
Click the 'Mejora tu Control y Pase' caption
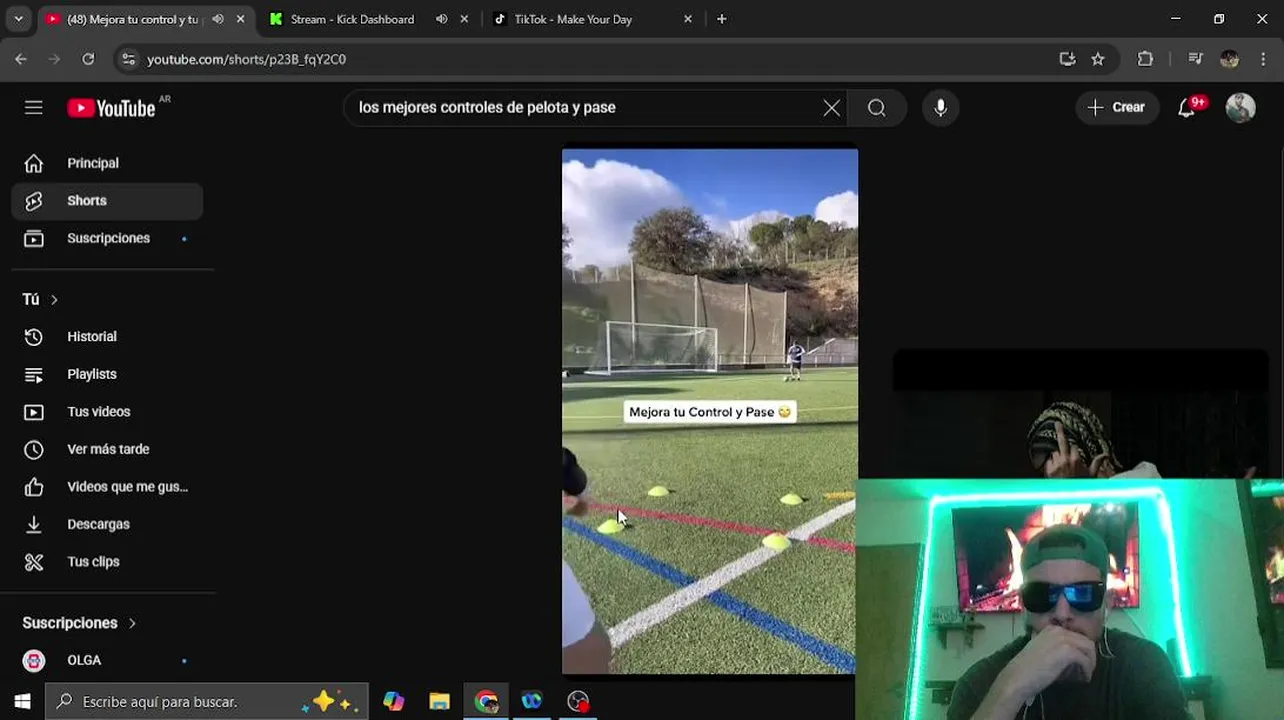point(710,412)
